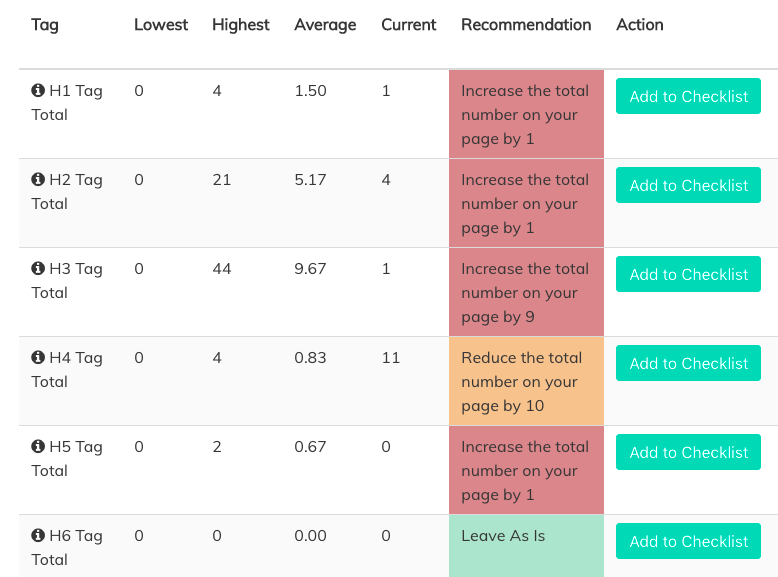Click the info icon beside H1 Tag Total
The height and width of the screenshot is (577, 778).
[38, 91]
